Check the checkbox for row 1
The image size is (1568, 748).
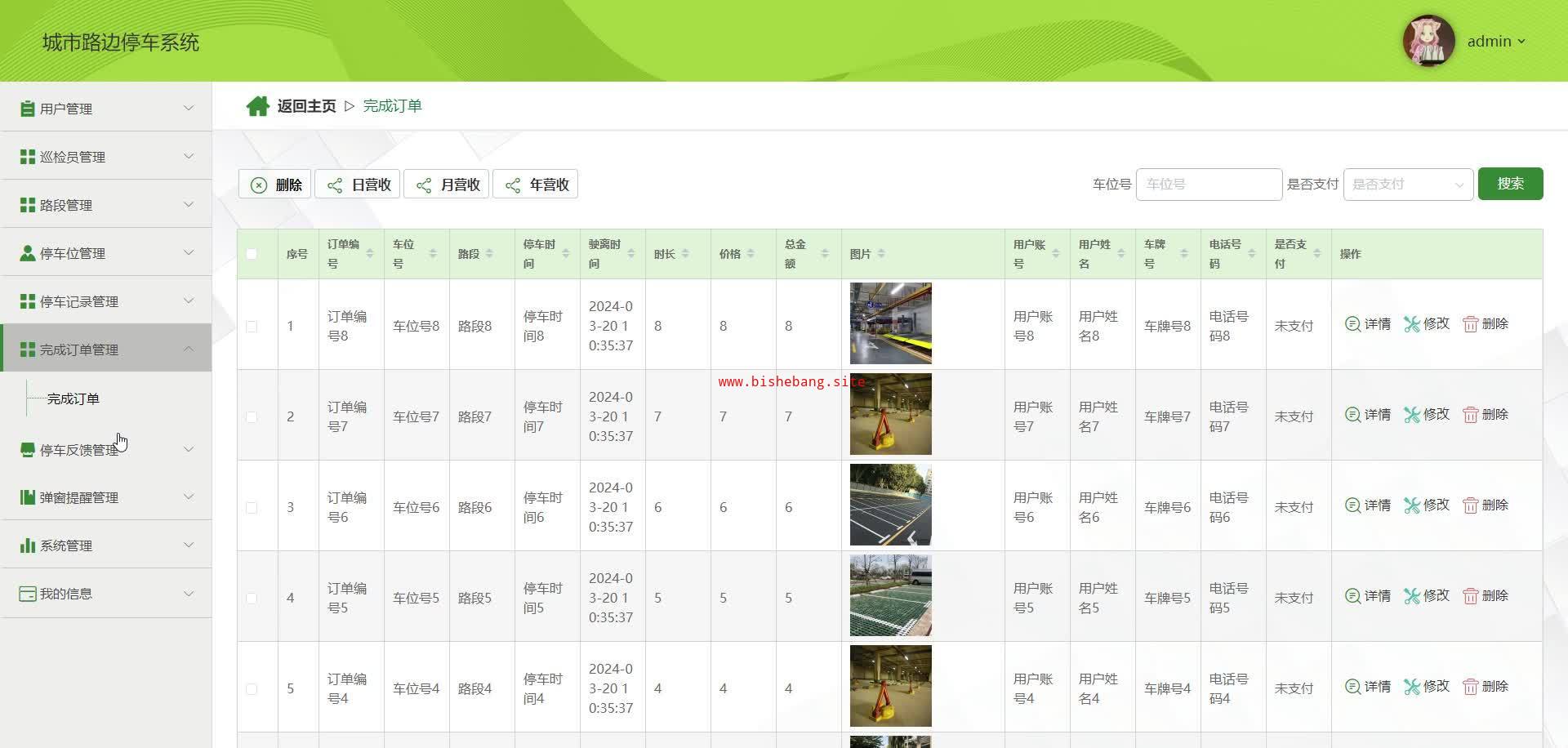point(252,327)
